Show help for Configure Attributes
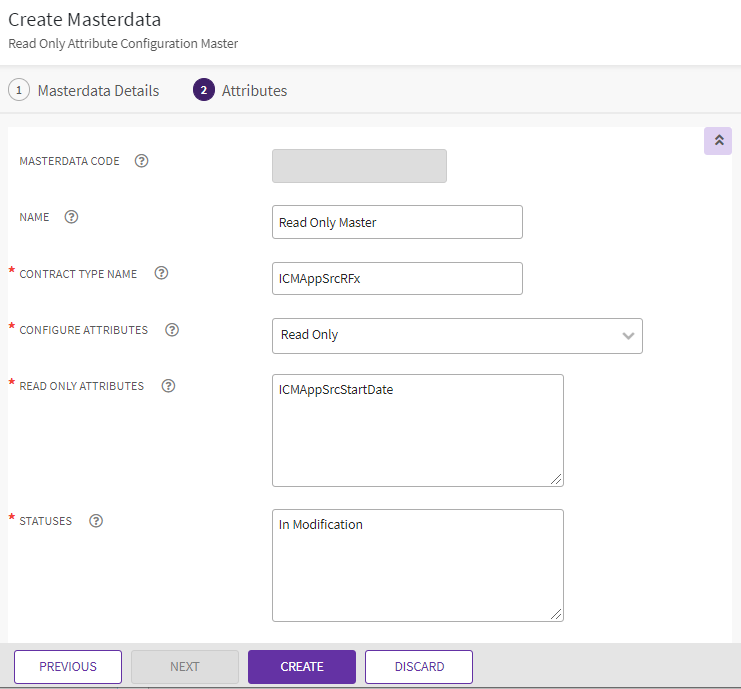 pos(172,330)
